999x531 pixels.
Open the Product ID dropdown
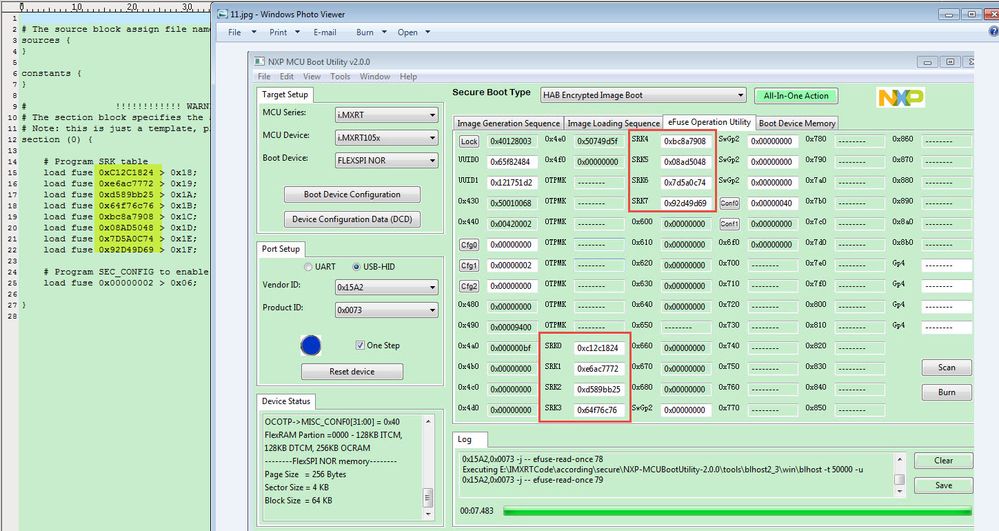pyautogui.click(x=387, y=310)
